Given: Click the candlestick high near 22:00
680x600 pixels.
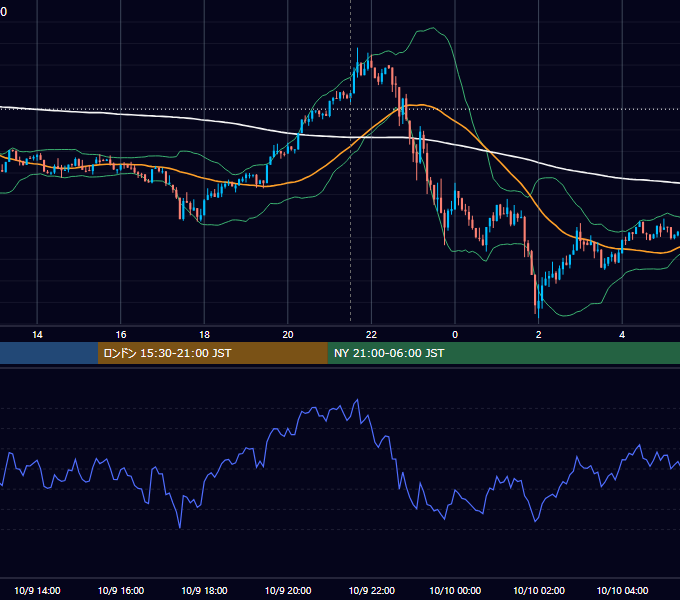Looking at the screenshot, I should click(357, 49).
